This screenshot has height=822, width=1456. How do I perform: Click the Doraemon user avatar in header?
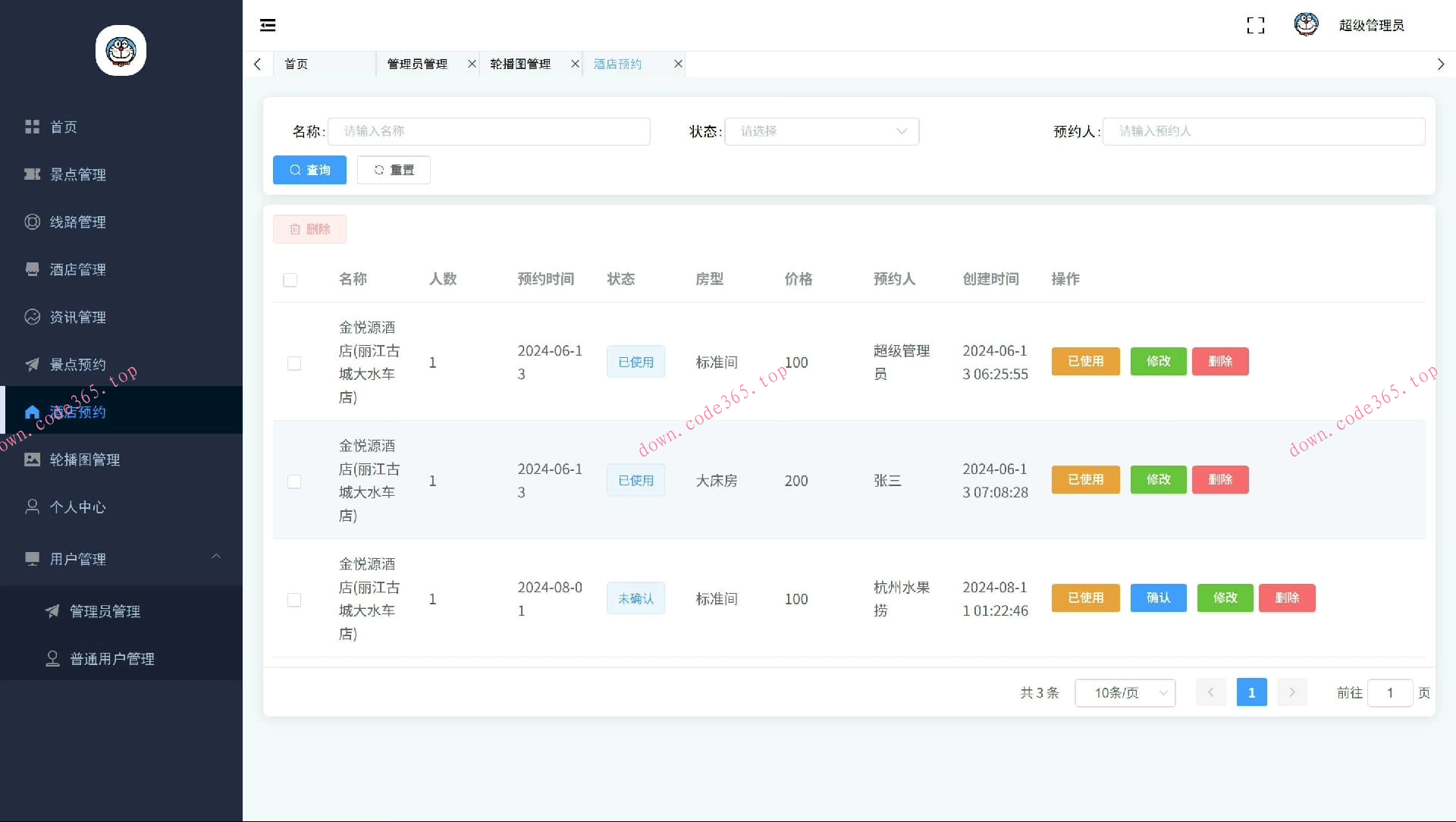(1305, 24)
